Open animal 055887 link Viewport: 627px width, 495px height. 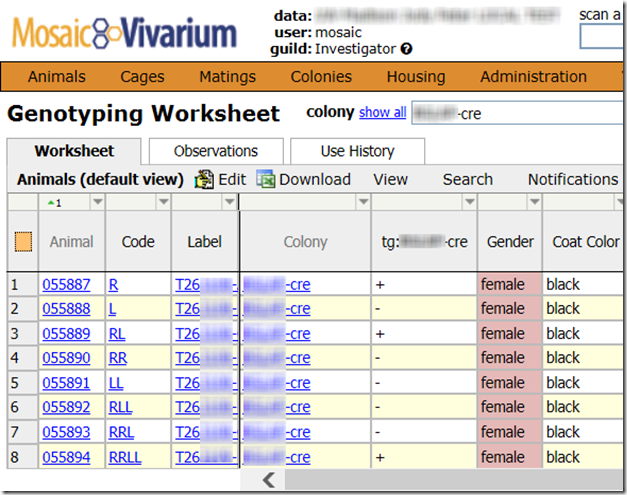(66, 285)
